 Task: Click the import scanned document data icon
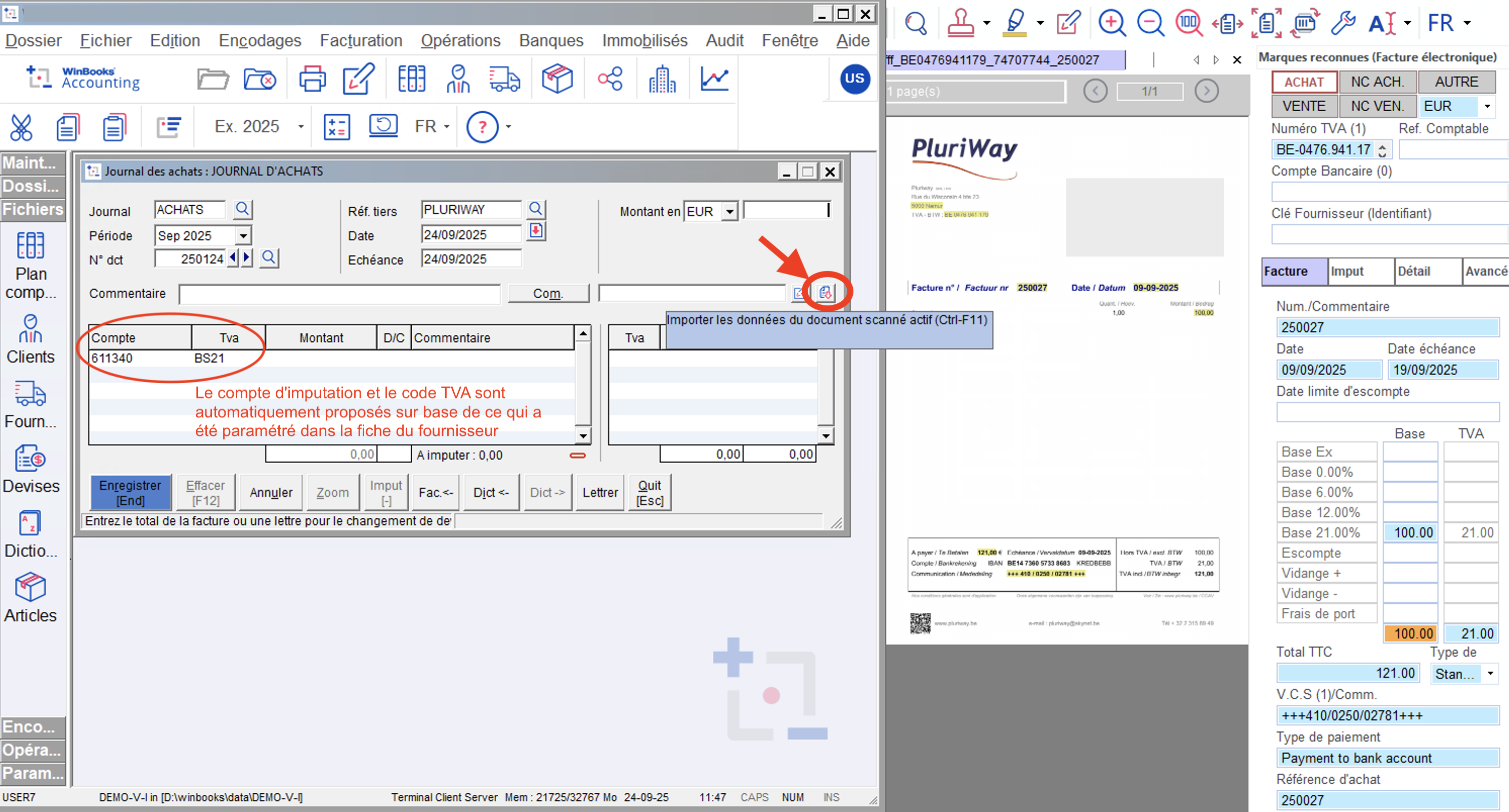tap(826, 292)
